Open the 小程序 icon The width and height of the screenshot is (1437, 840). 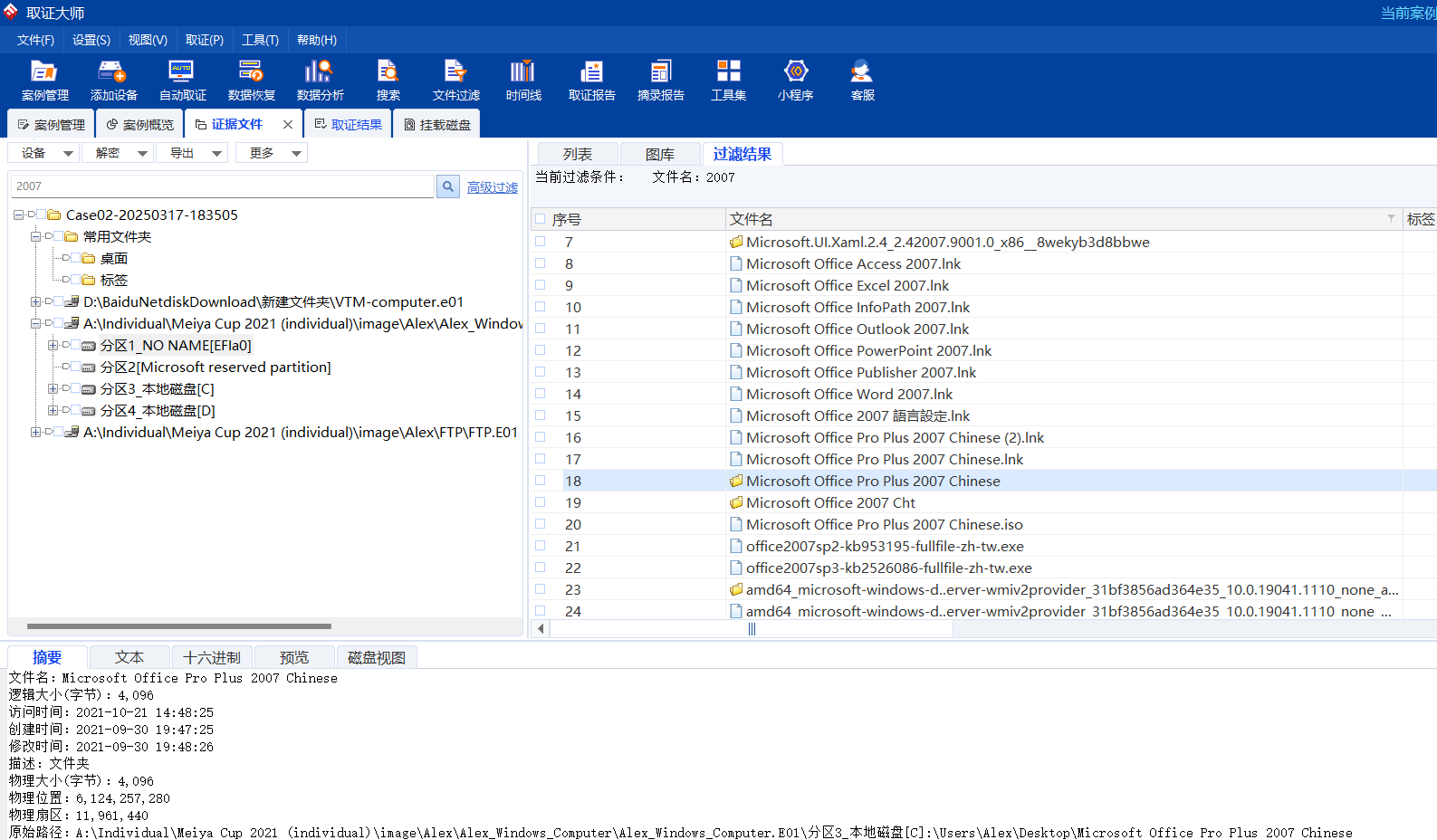click(795, 80)
